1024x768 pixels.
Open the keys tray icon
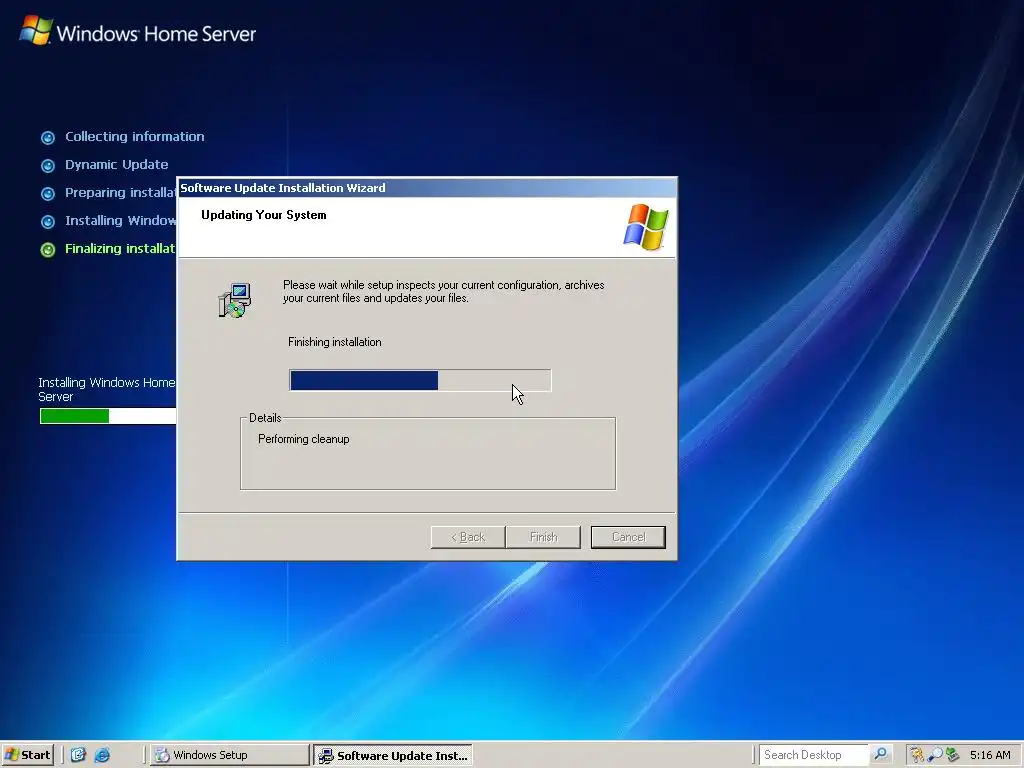pyautogui.click(x=917, y=755)
